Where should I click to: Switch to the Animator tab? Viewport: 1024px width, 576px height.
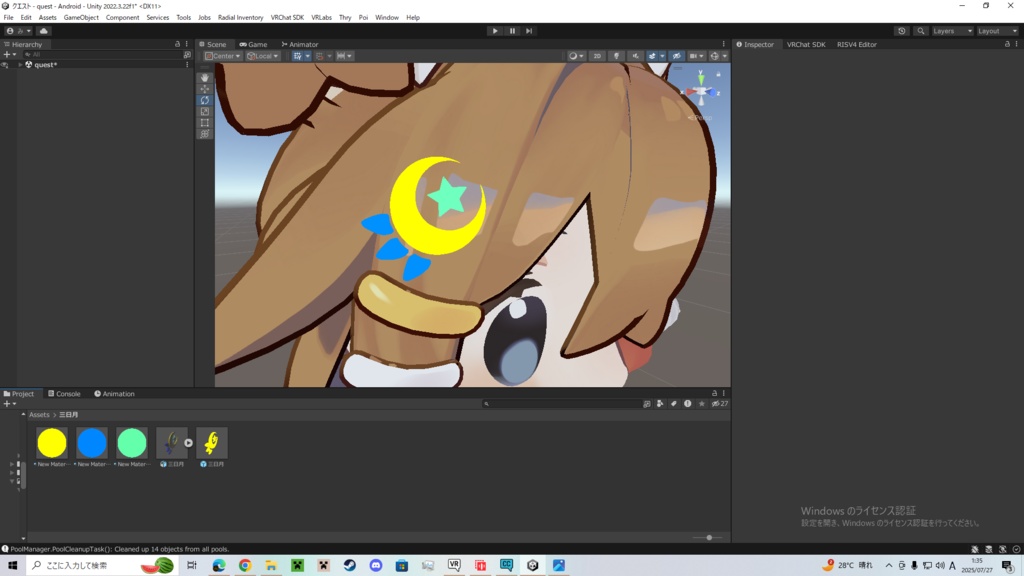pyautogui.click(x=300, y=44)
